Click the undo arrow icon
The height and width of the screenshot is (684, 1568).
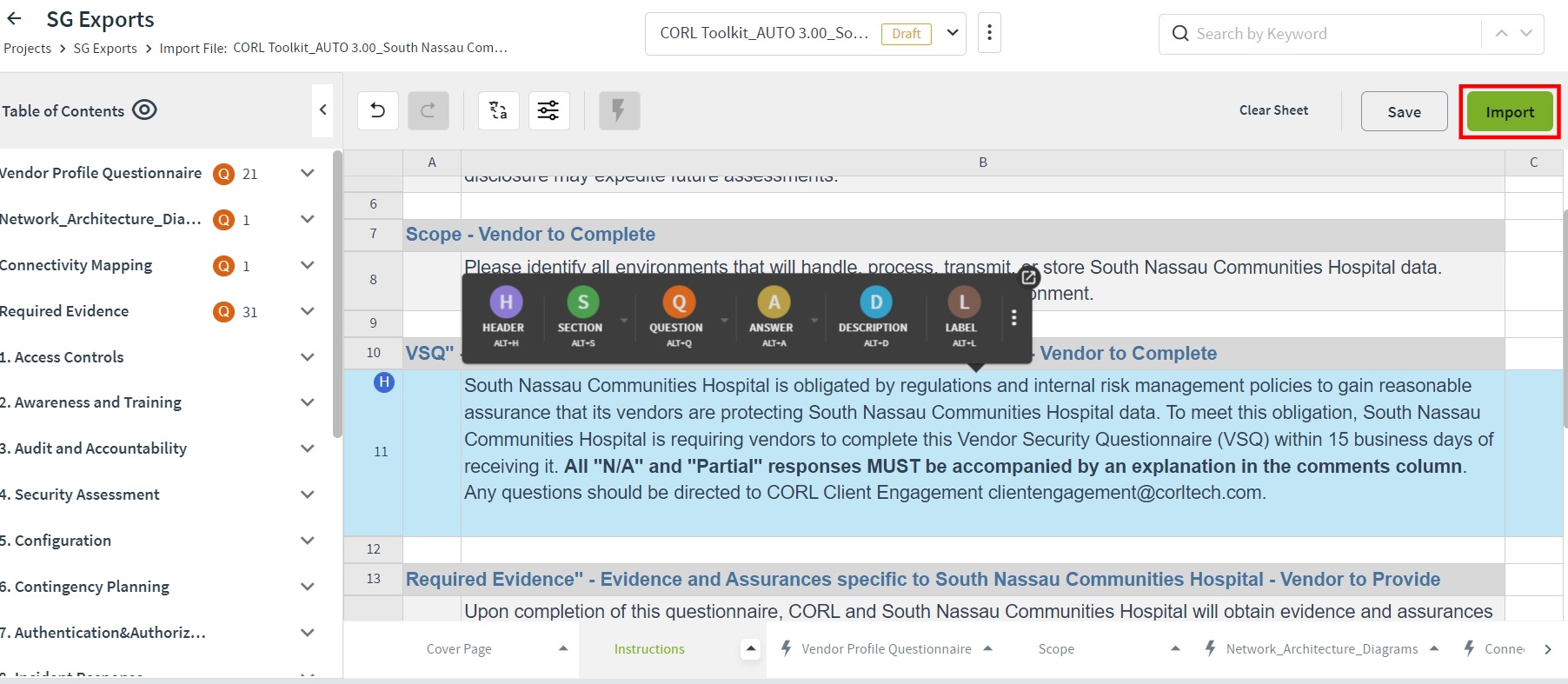coord(377,110)
